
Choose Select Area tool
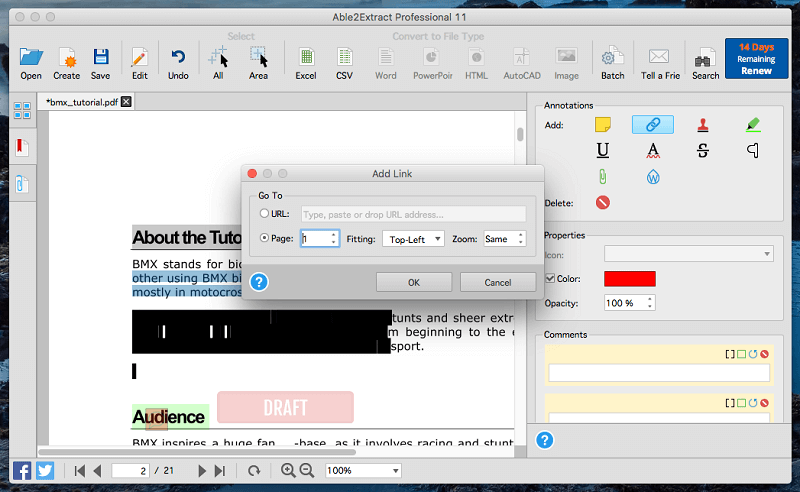point(258,57)
